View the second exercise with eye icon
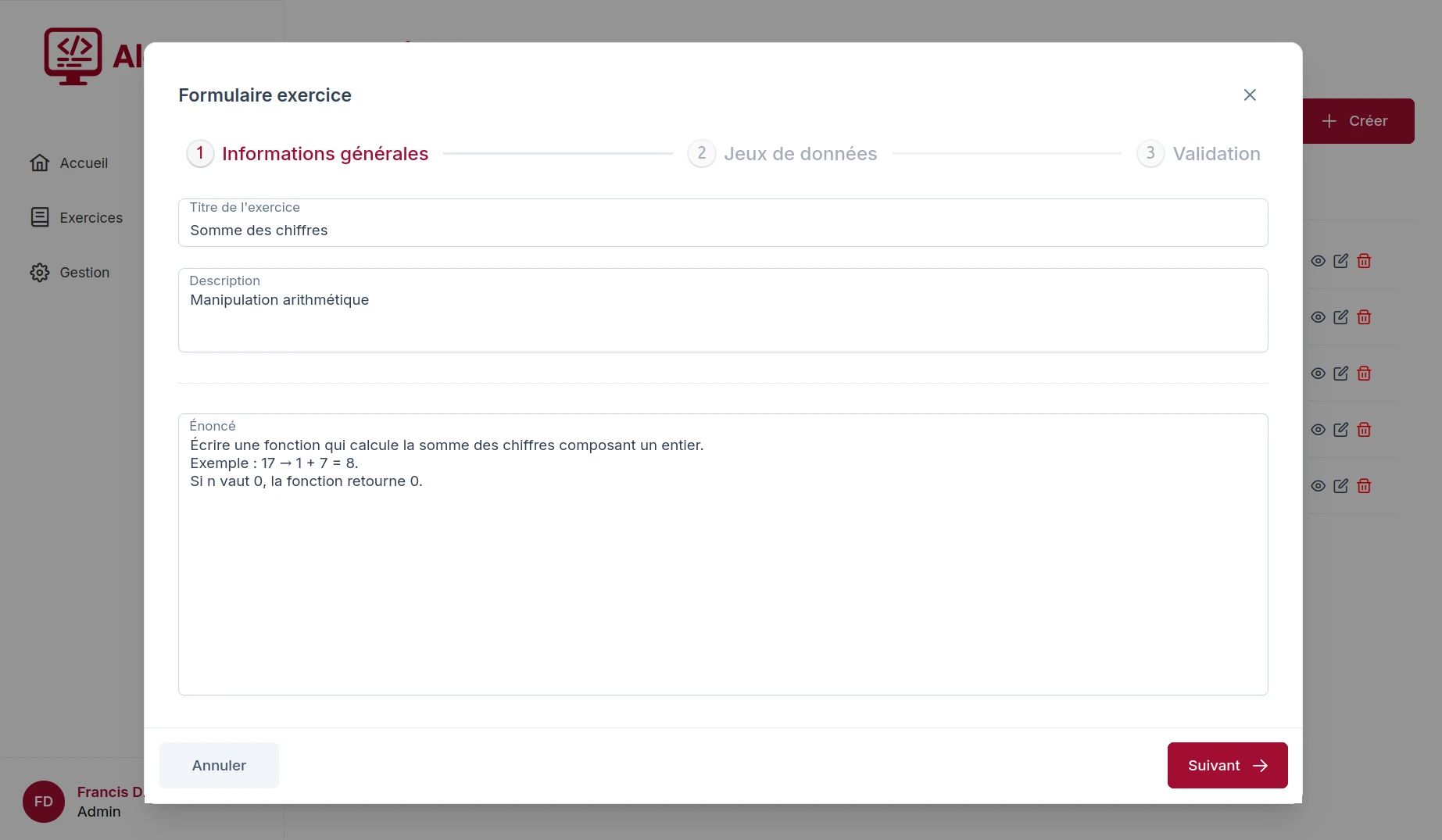The height and width of the screenshot is (840, 1442). (1318, 317)
